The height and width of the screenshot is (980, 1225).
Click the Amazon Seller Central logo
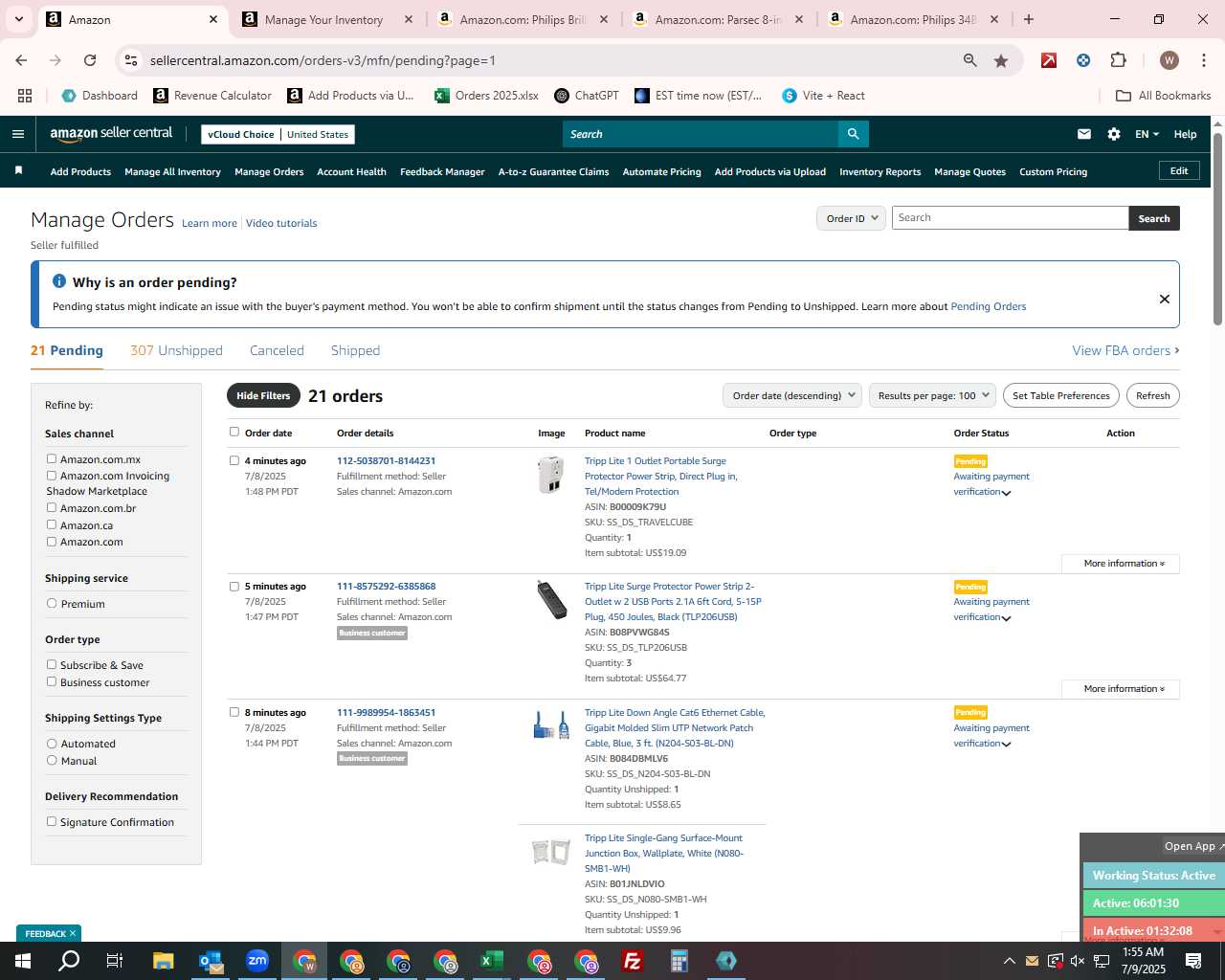111,134
